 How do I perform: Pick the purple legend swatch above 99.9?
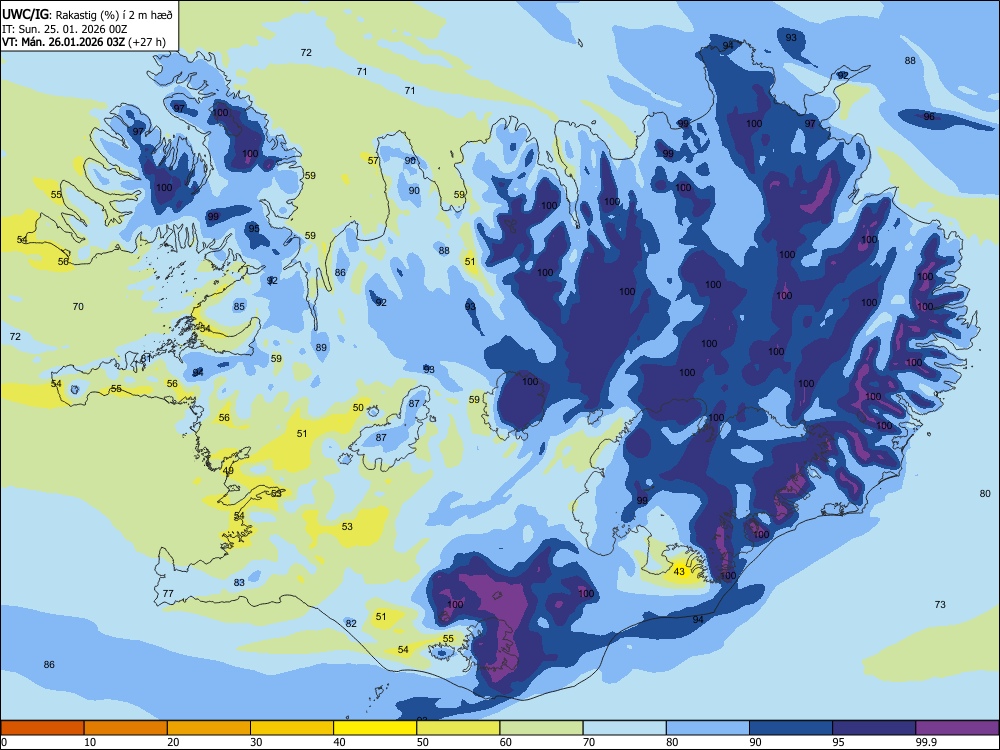tap(957, 728)
